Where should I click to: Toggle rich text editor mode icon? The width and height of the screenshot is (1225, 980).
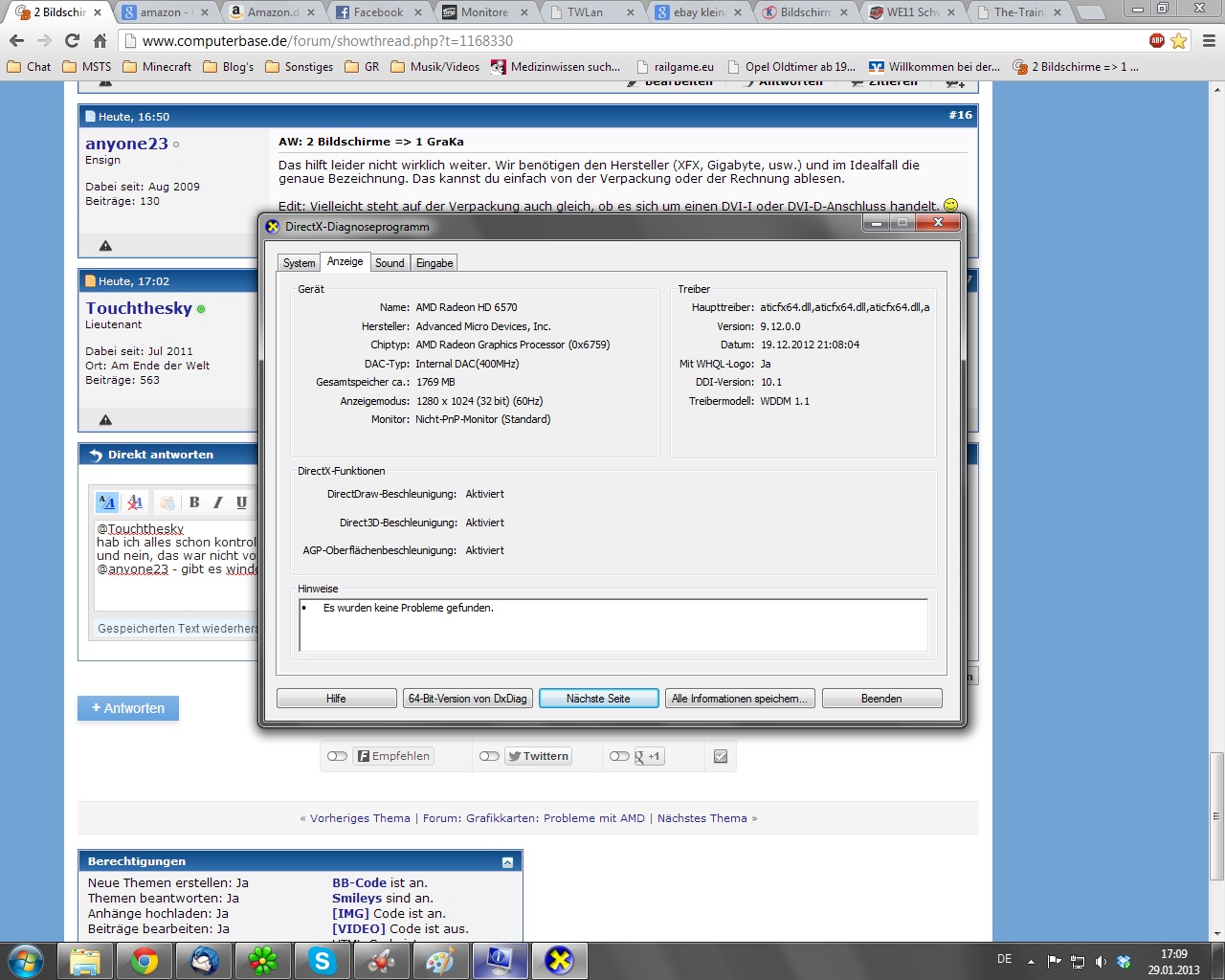pos(107,502)
